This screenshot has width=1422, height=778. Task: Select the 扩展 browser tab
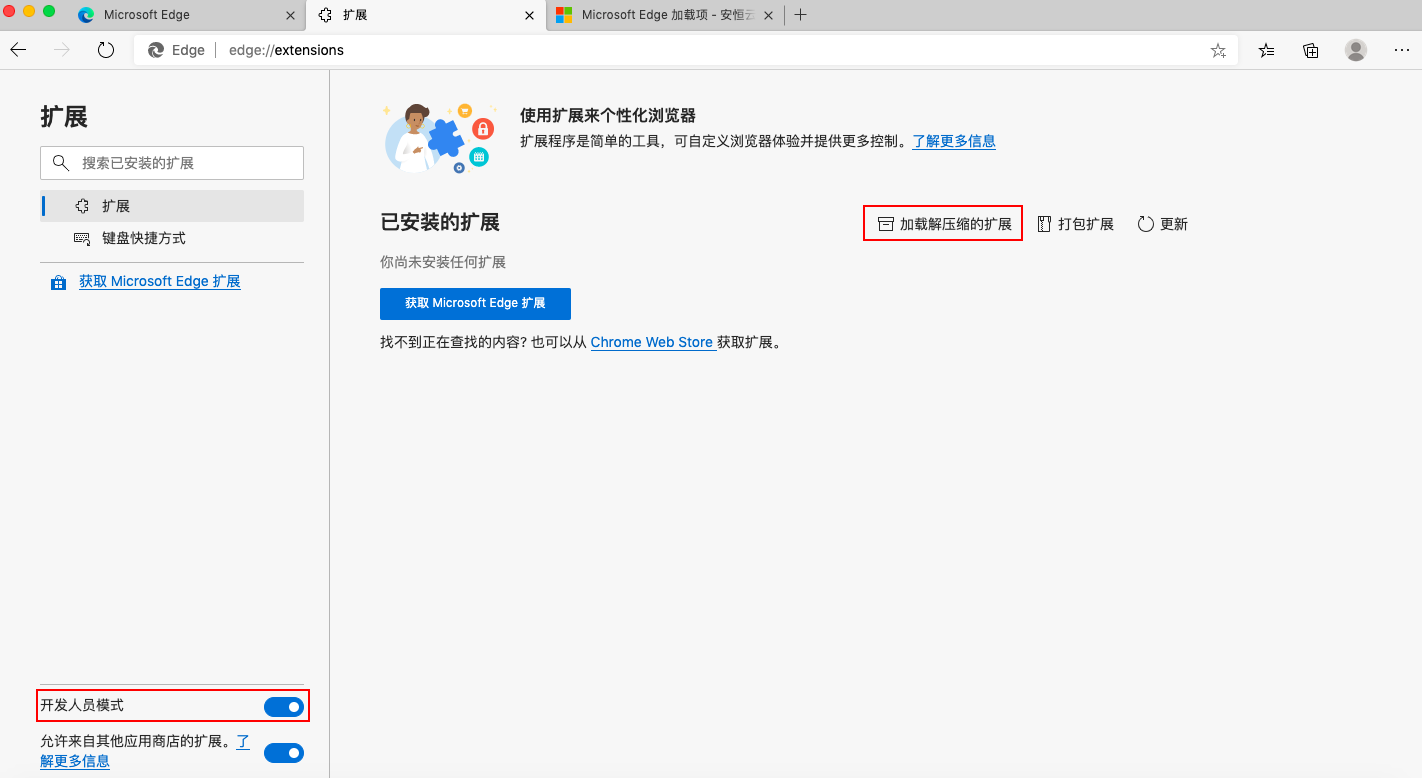click(x=425, y=15)
